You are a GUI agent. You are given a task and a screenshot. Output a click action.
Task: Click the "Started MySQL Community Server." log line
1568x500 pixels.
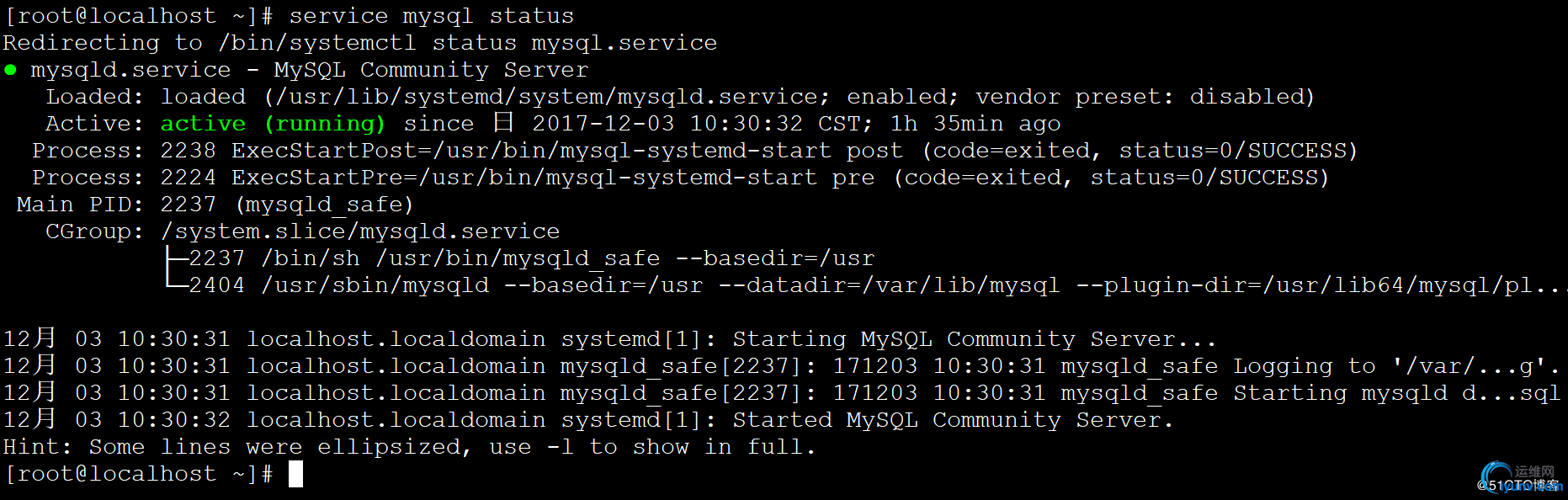(588, 420)
